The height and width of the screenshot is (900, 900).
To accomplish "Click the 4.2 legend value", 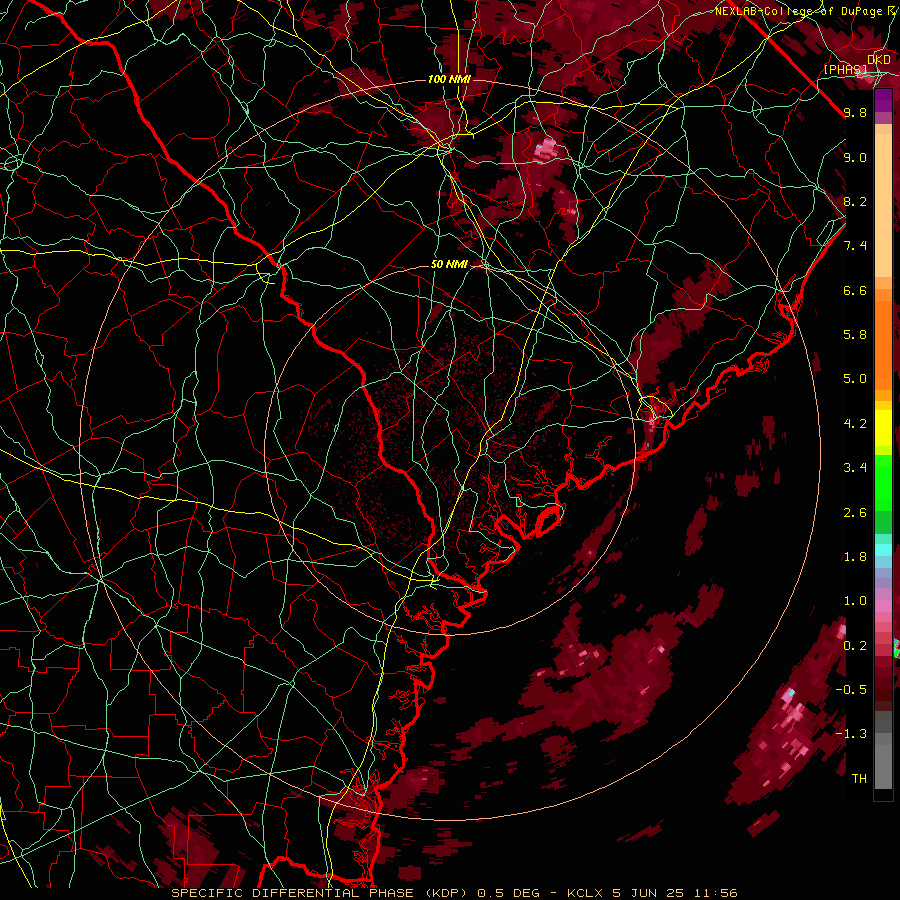I will tap(855, 424).
